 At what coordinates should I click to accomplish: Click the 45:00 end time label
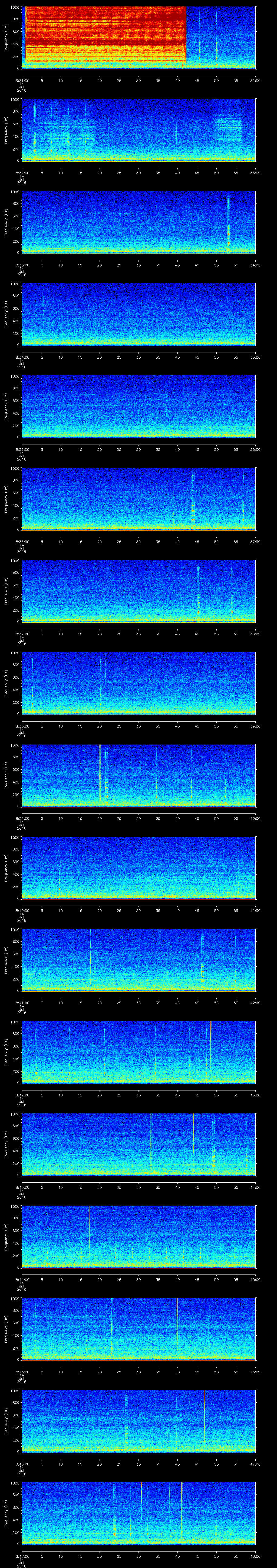coord(255,1279)
